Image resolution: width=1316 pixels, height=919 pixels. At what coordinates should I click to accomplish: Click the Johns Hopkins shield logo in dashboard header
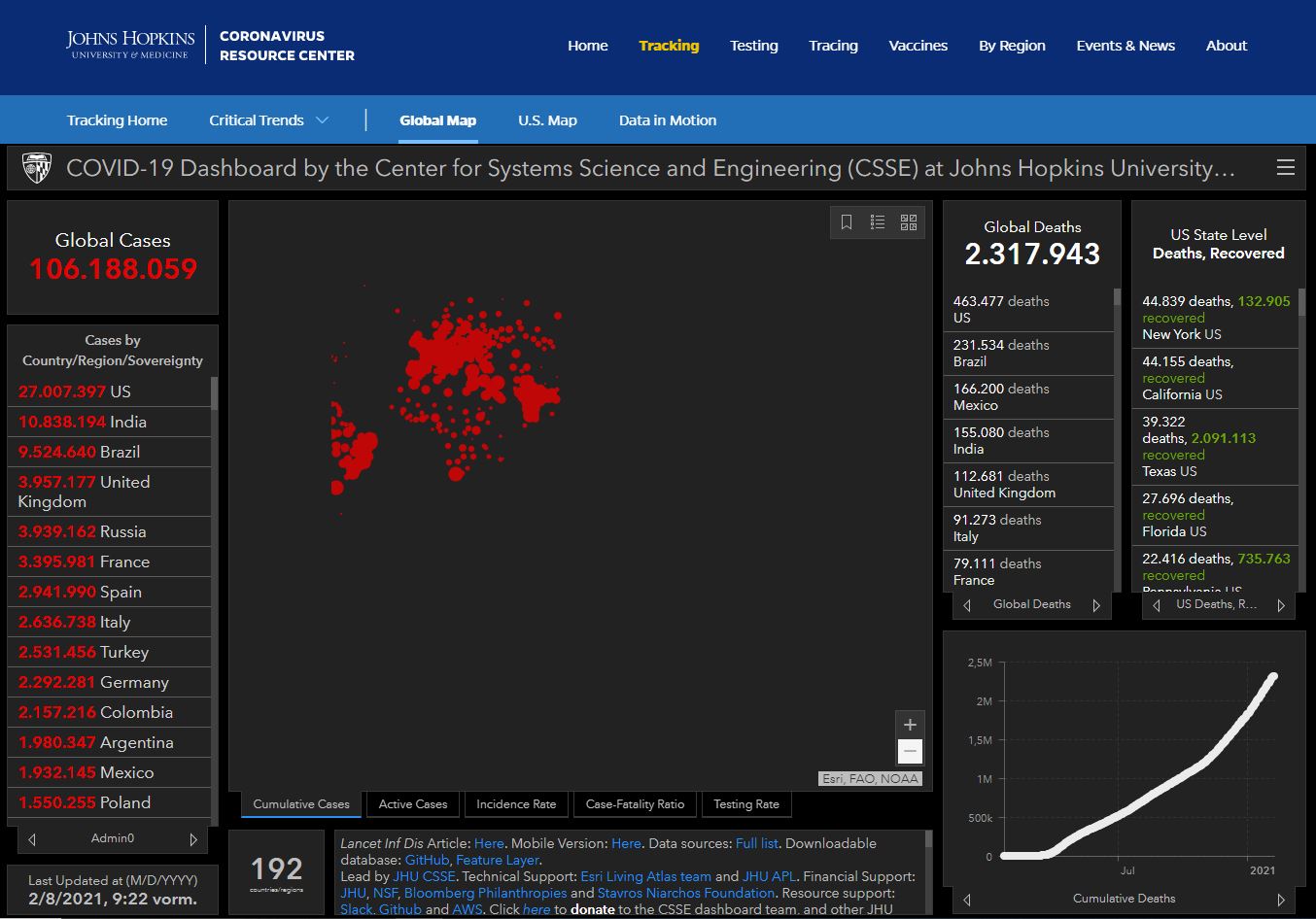point(37,168)
